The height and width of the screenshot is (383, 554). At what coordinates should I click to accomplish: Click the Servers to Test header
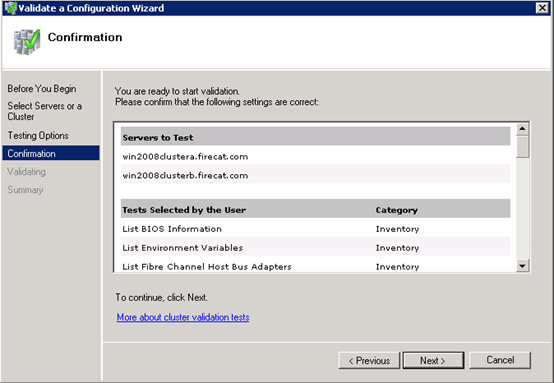point(316,137)
